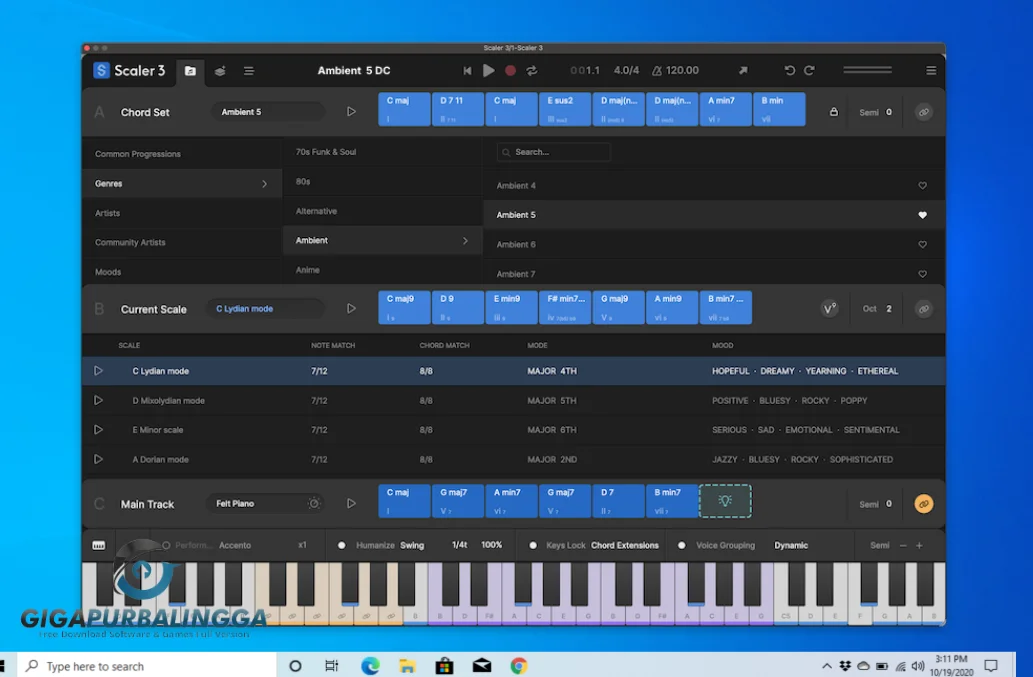
Task: Select Common Progressions category
Action: 182,154
